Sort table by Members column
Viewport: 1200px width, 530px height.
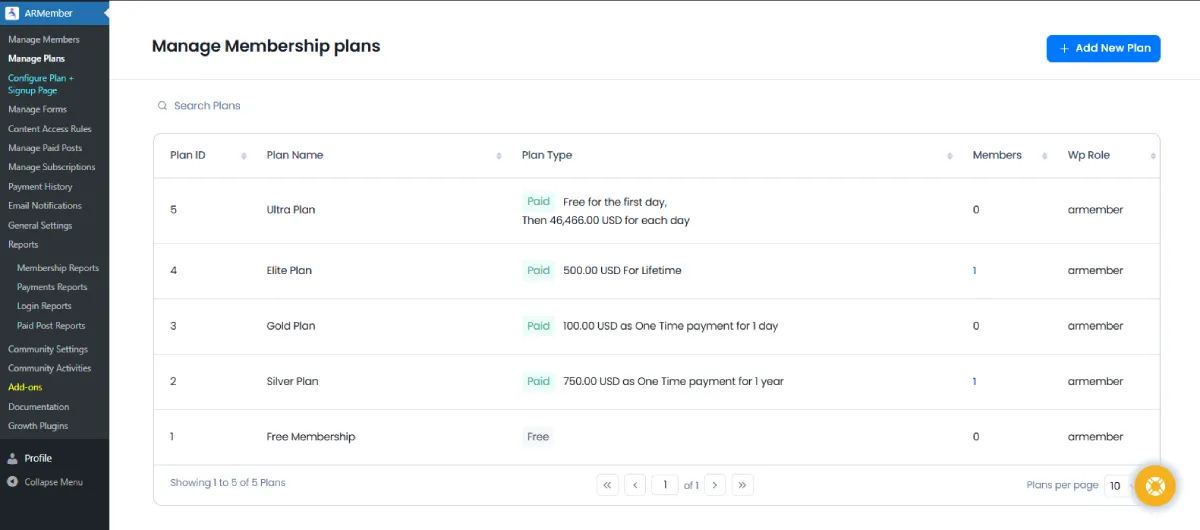tap(1044, 156)
